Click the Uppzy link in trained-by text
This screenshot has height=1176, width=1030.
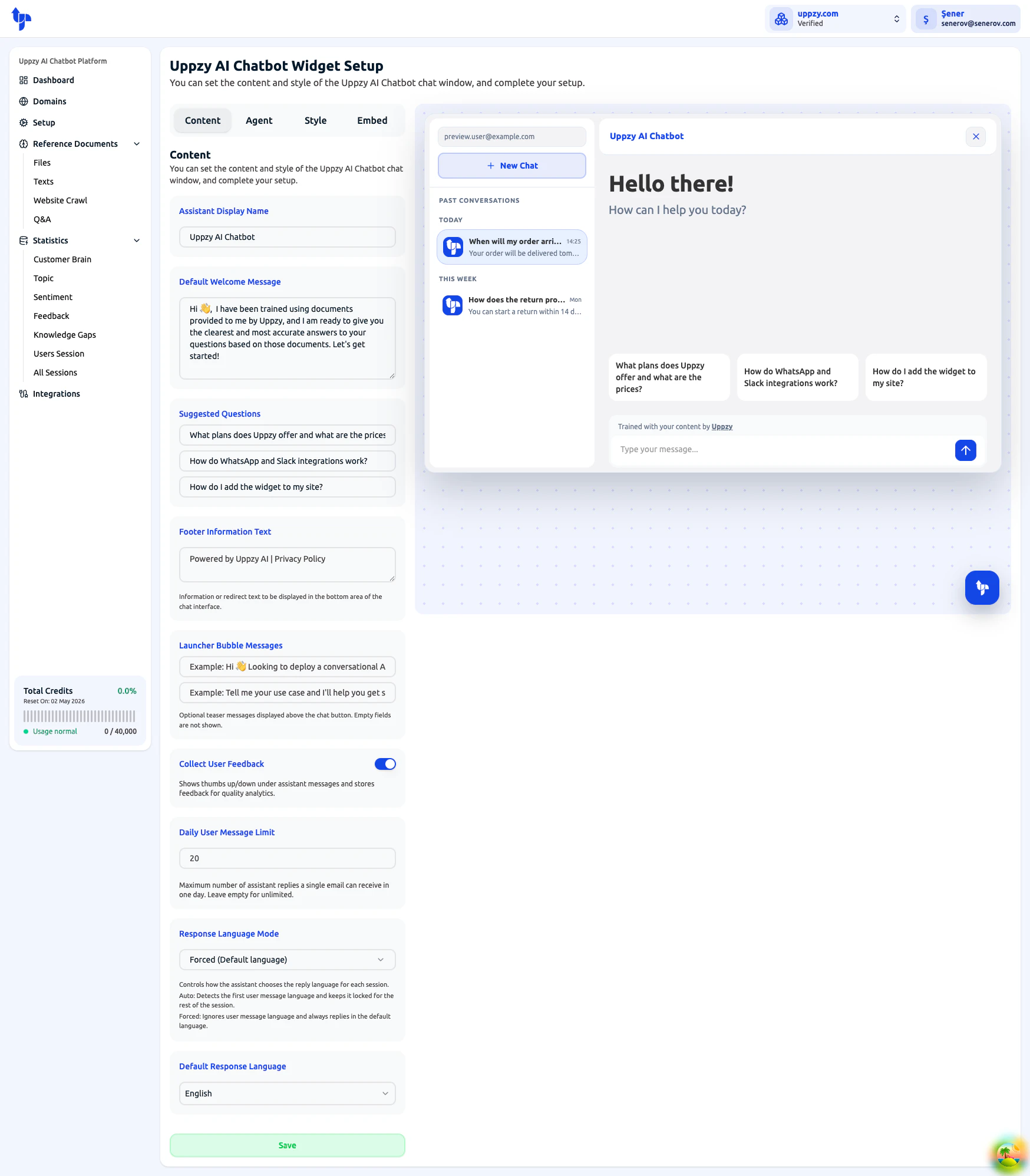[x=722, y=427]
